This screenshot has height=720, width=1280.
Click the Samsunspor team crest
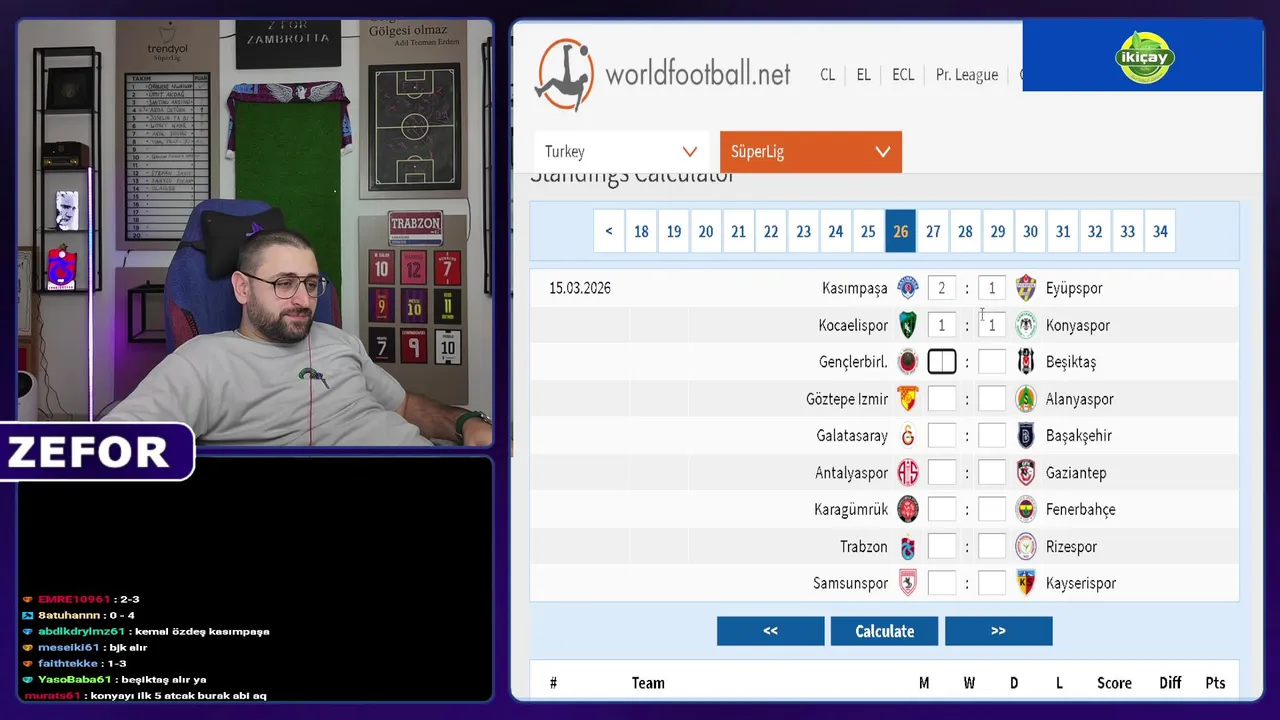[x=908, y=583]
